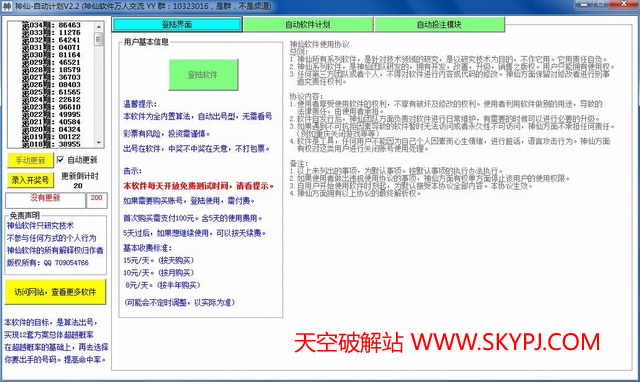Click the 神 app icon in title bar
Viewport: 640px width, 382px height.
(x=7, y=6)
